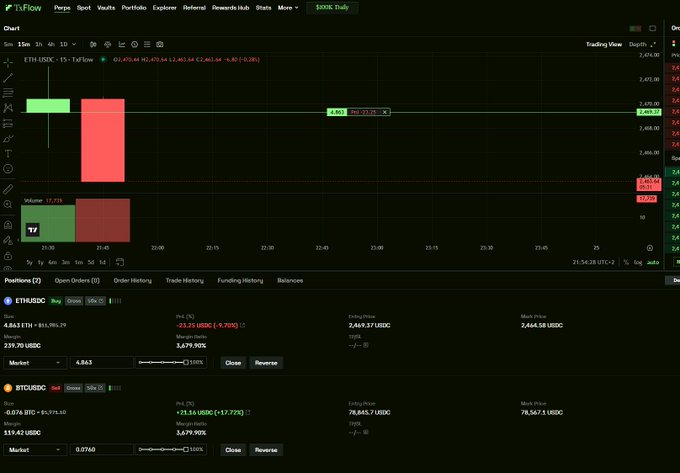Close the ETHUSDC position
Image resolution: width=680 pixels, height=473 pixels.
click(233, 363)
